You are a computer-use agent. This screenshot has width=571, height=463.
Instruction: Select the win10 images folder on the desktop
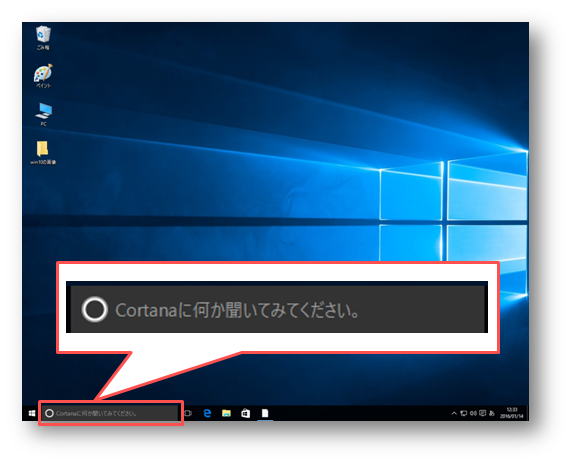(43, 153)
